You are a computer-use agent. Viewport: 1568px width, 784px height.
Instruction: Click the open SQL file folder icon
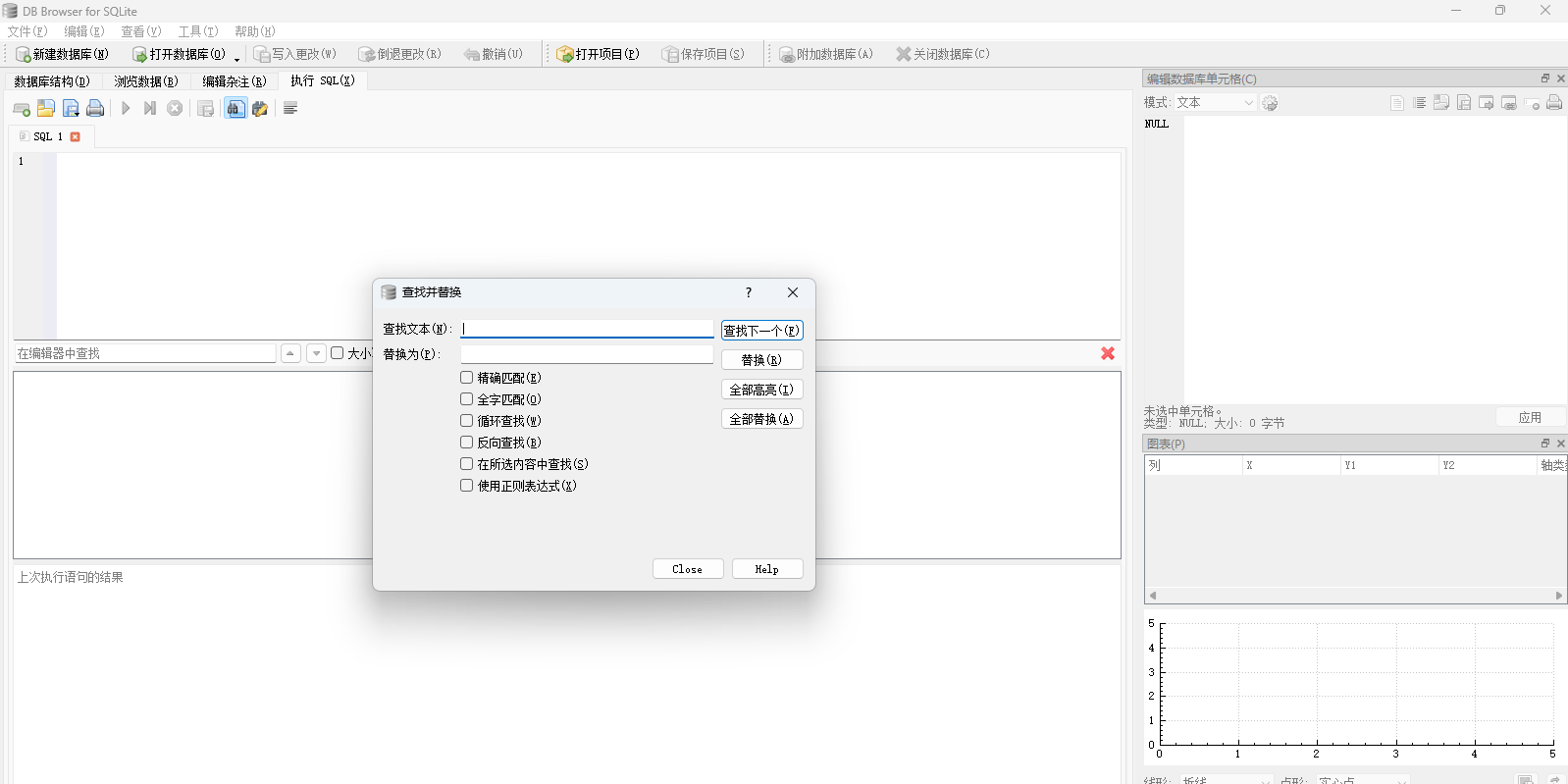46,109
